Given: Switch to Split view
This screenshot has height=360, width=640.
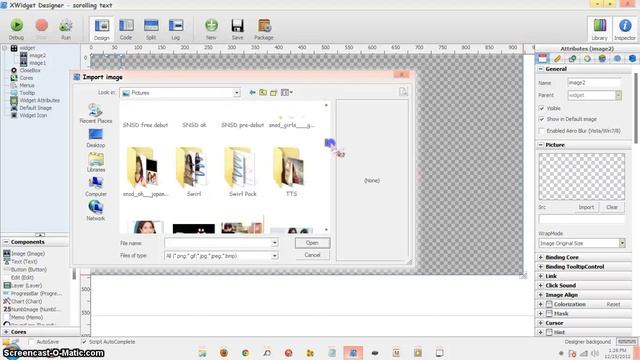Looking at the screenshot, I should (x=151, y=29).
